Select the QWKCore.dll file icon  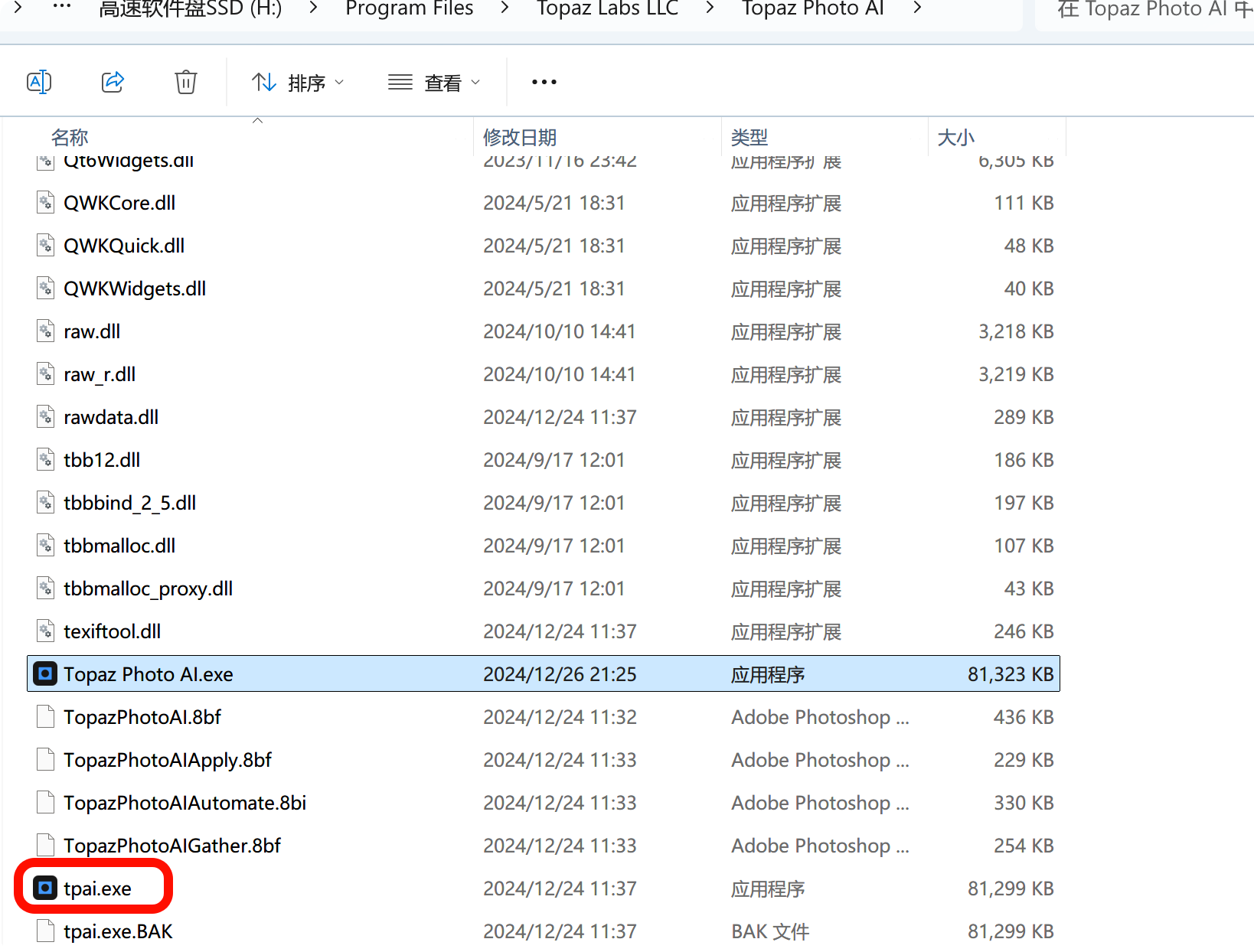[46, 203]
